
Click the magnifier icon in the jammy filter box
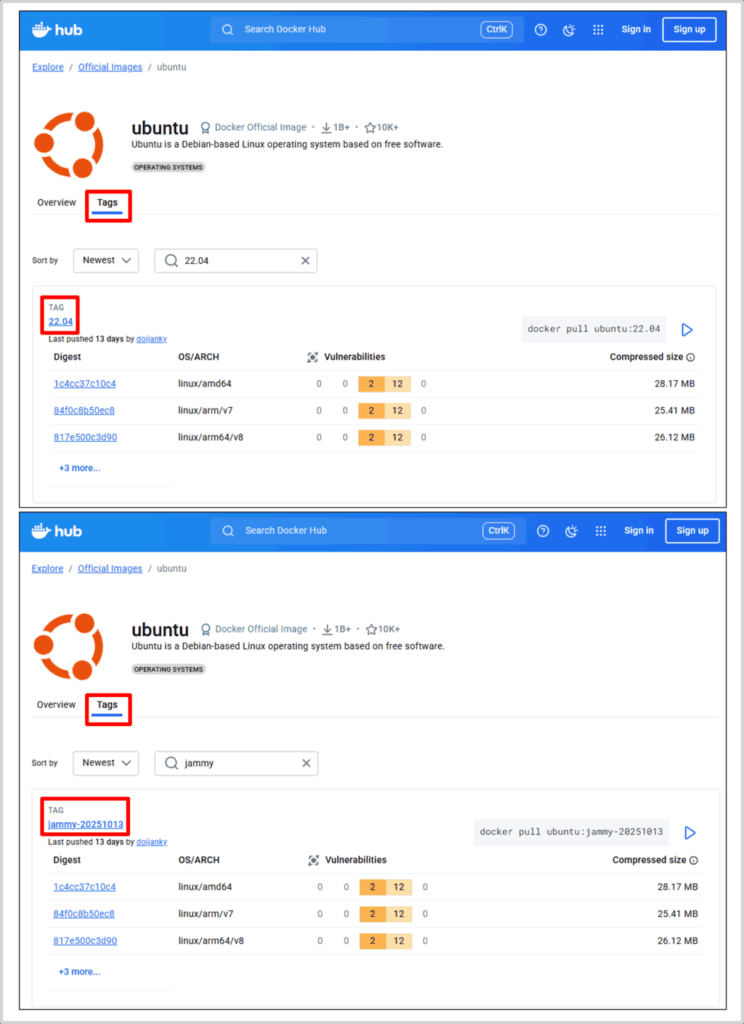tap(171, 763)
